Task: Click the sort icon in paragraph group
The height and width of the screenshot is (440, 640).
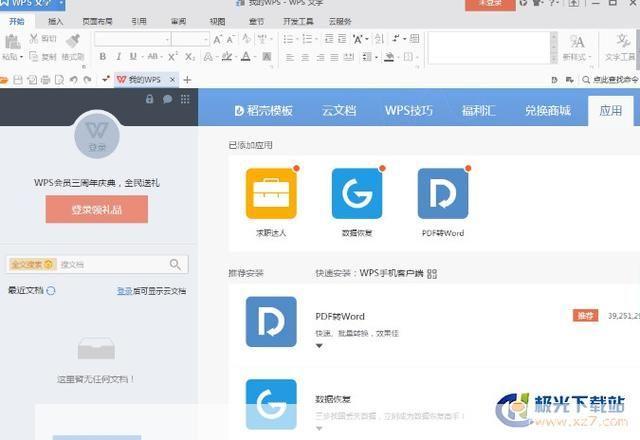Action: 379,39
